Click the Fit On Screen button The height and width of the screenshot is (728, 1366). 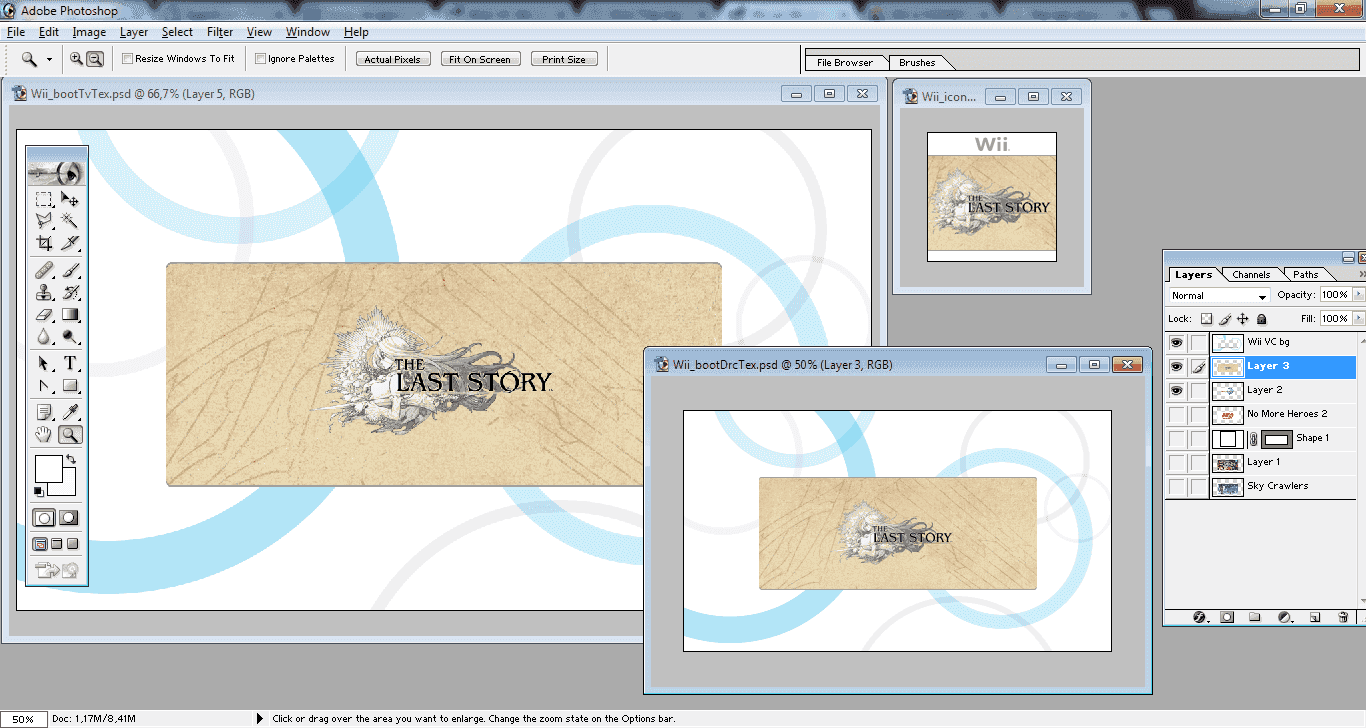click(x=480, y=59)
